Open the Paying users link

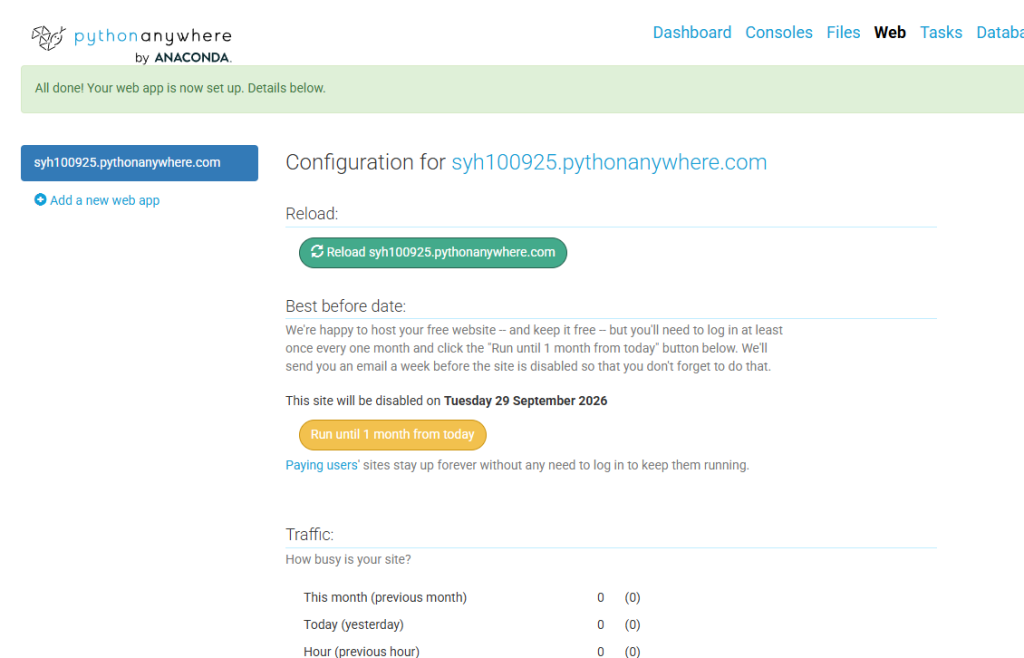[x=321, y=465]
